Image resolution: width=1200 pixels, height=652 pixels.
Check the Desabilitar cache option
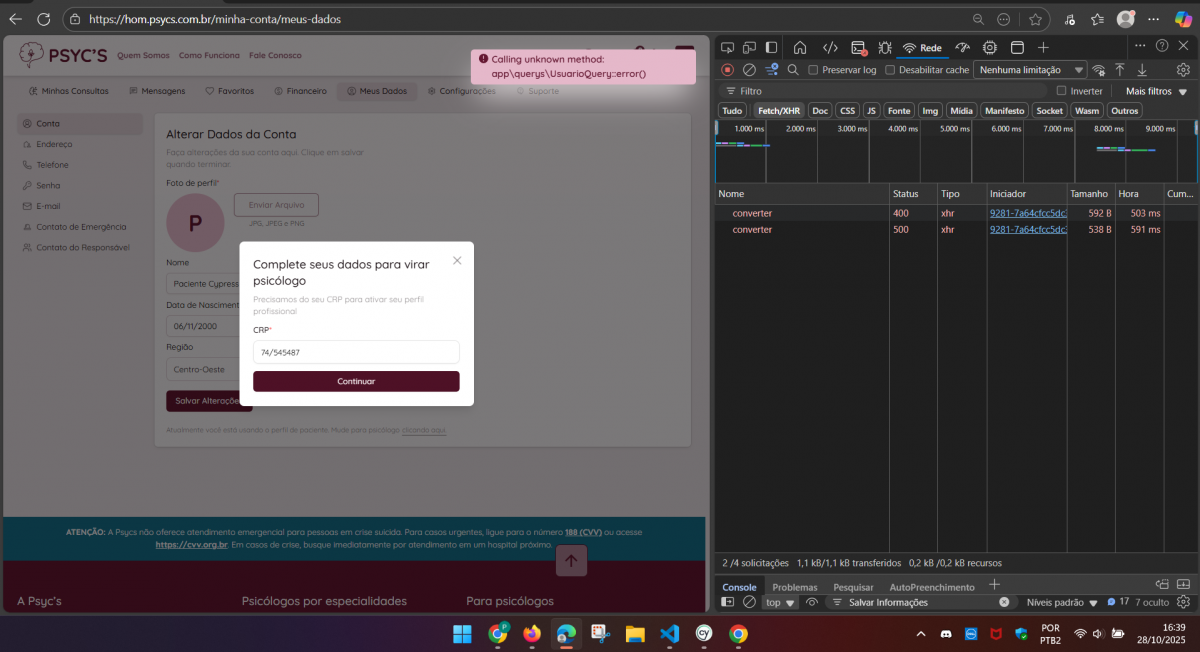890,70
